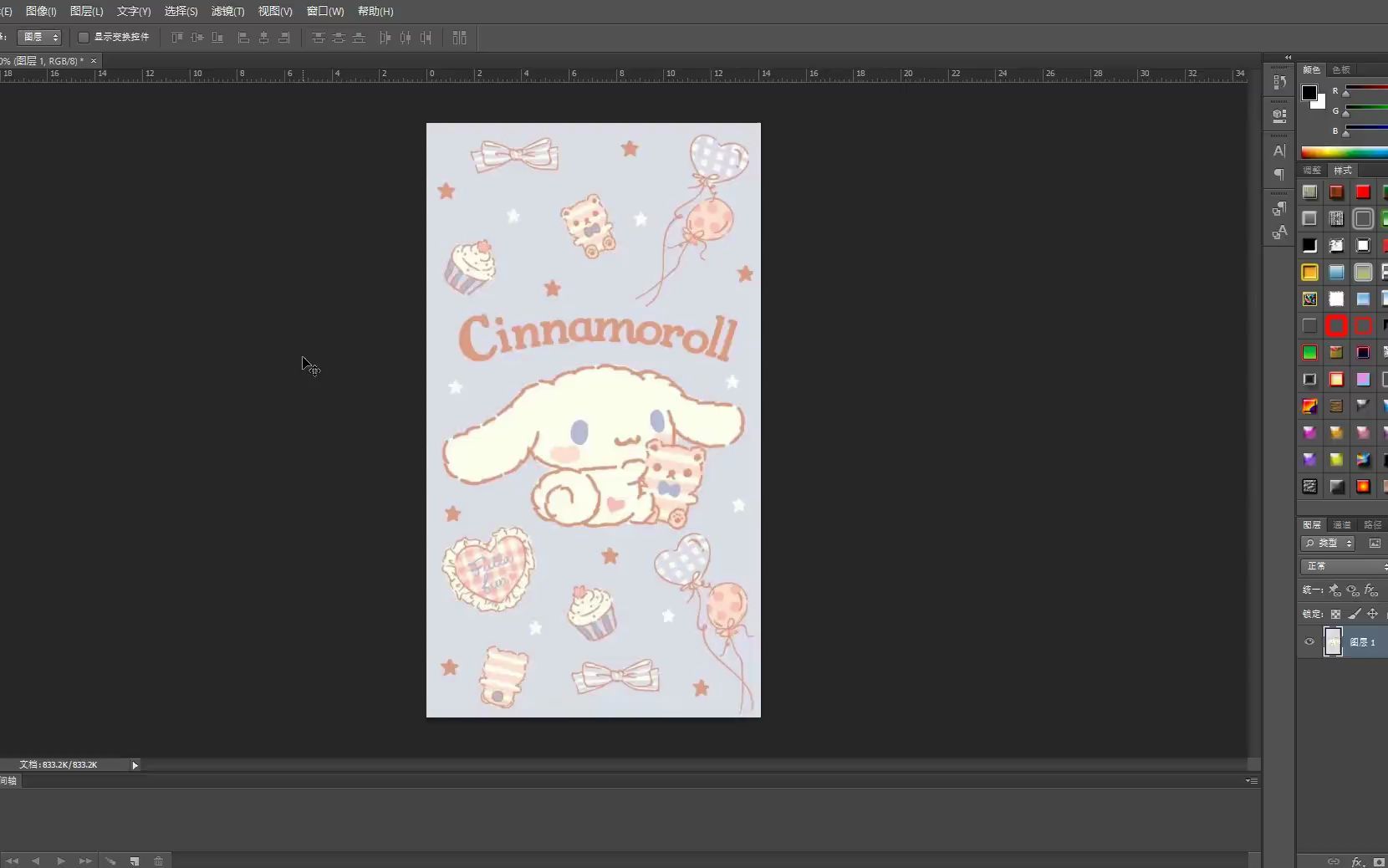Screen dimensions: 1388x868
Task: Click the align top edges icon
Action: [177, 38]
